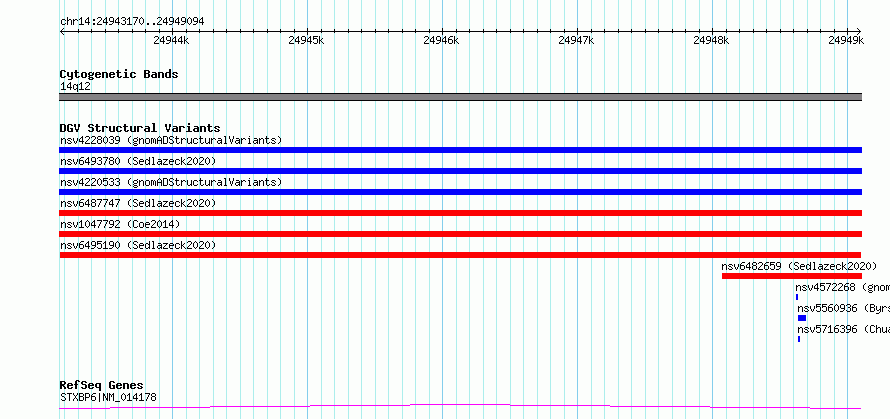890x419 pixels.
Task: Click the 24949k ruler tick label
Action: pos(846,40)
